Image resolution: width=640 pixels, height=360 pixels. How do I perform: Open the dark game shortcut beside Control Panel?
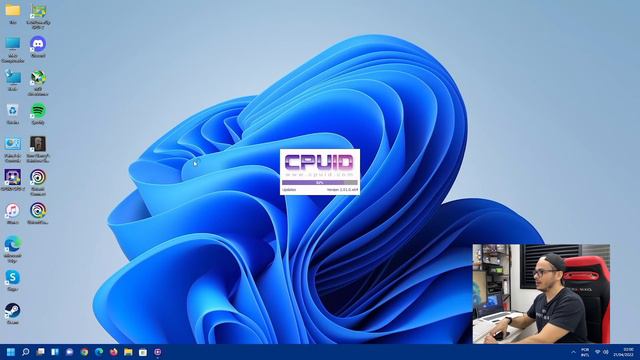point(38,144)
